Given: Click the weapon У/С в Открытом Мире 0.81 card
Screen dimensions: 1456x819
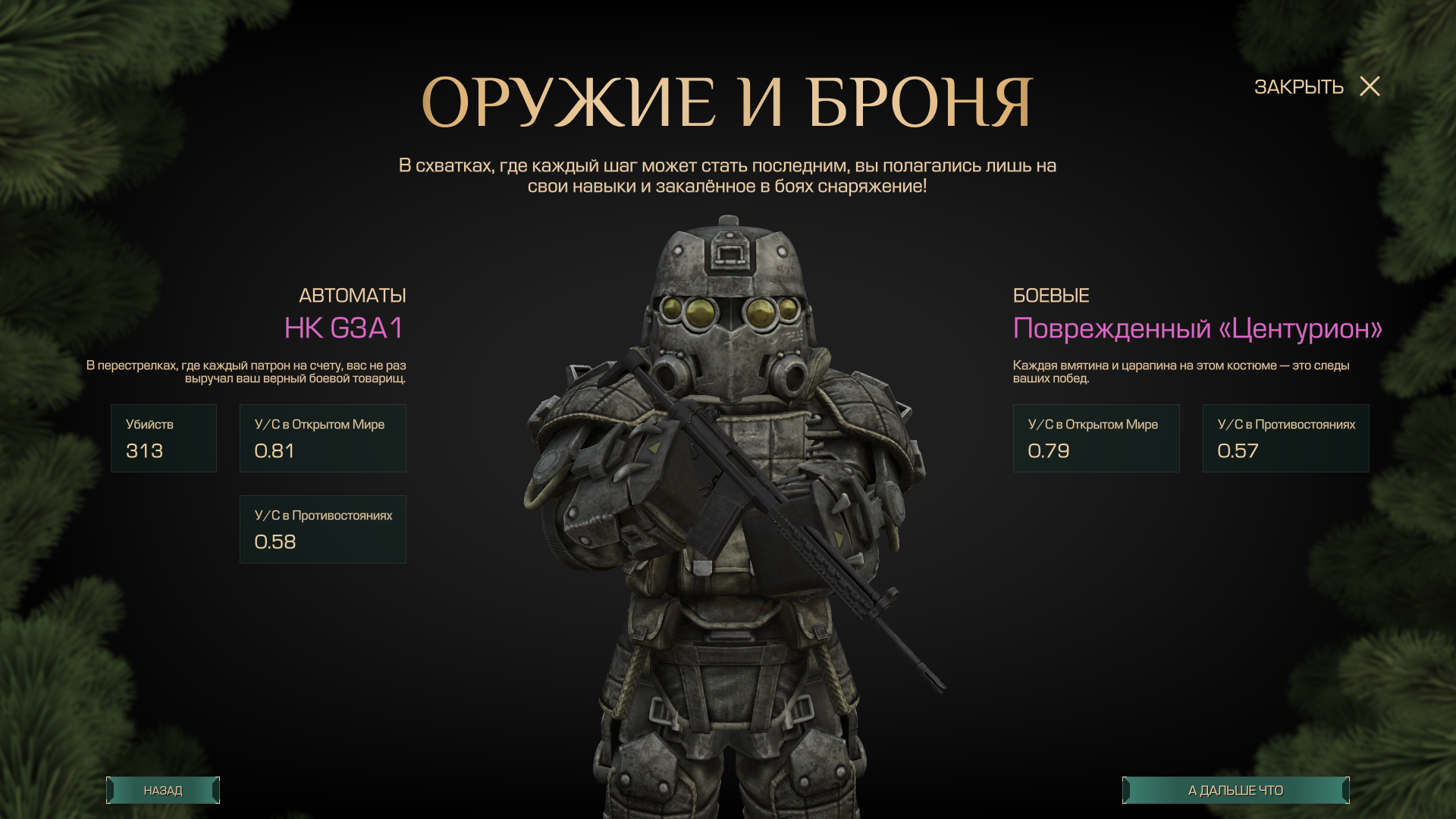Looking at the screenshot, I should (323, 438).
